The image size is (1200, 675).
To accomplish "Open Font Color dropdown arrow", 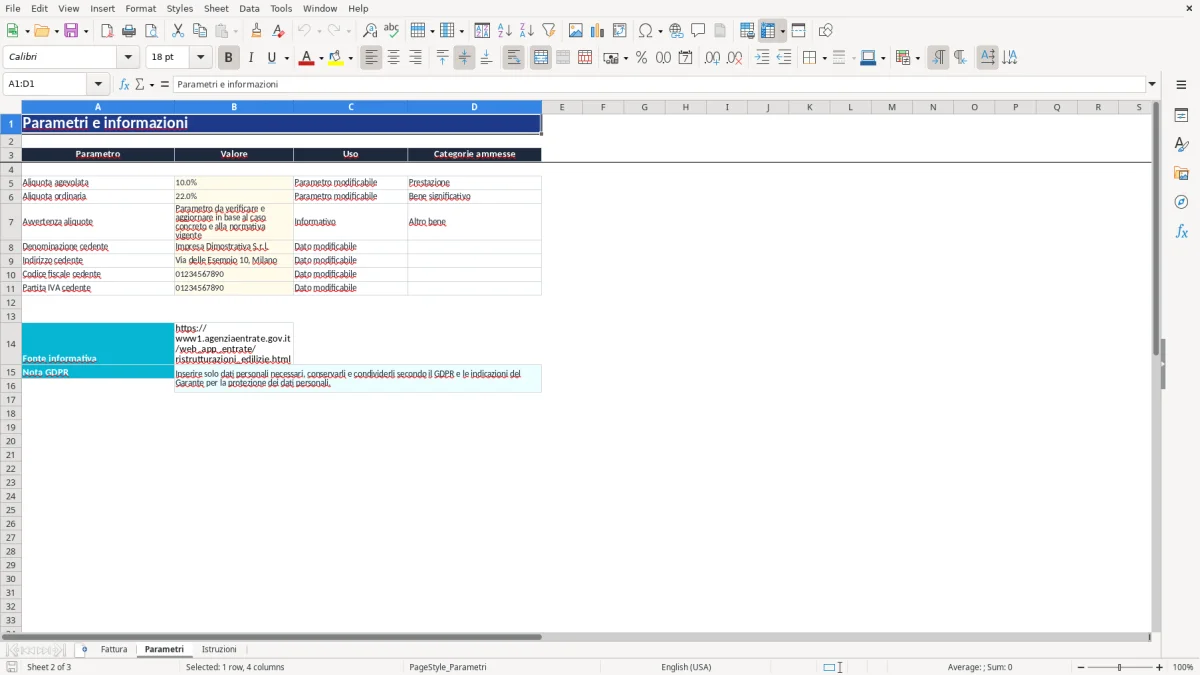I will 320,58.
